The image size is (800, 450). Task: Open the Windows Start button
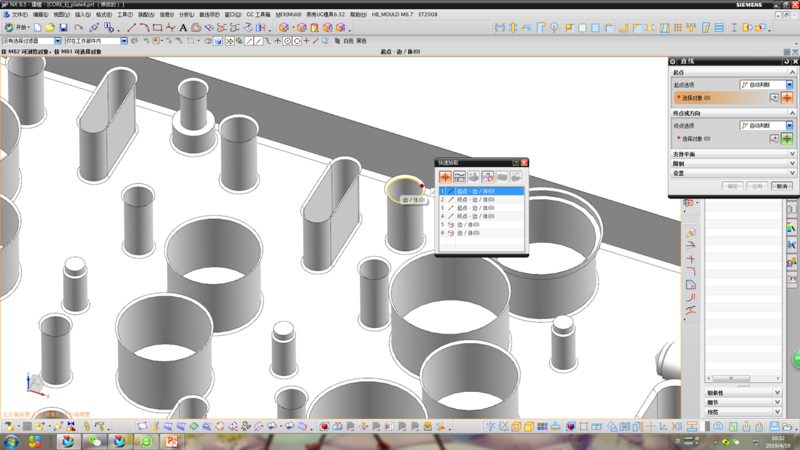(11, 442)
